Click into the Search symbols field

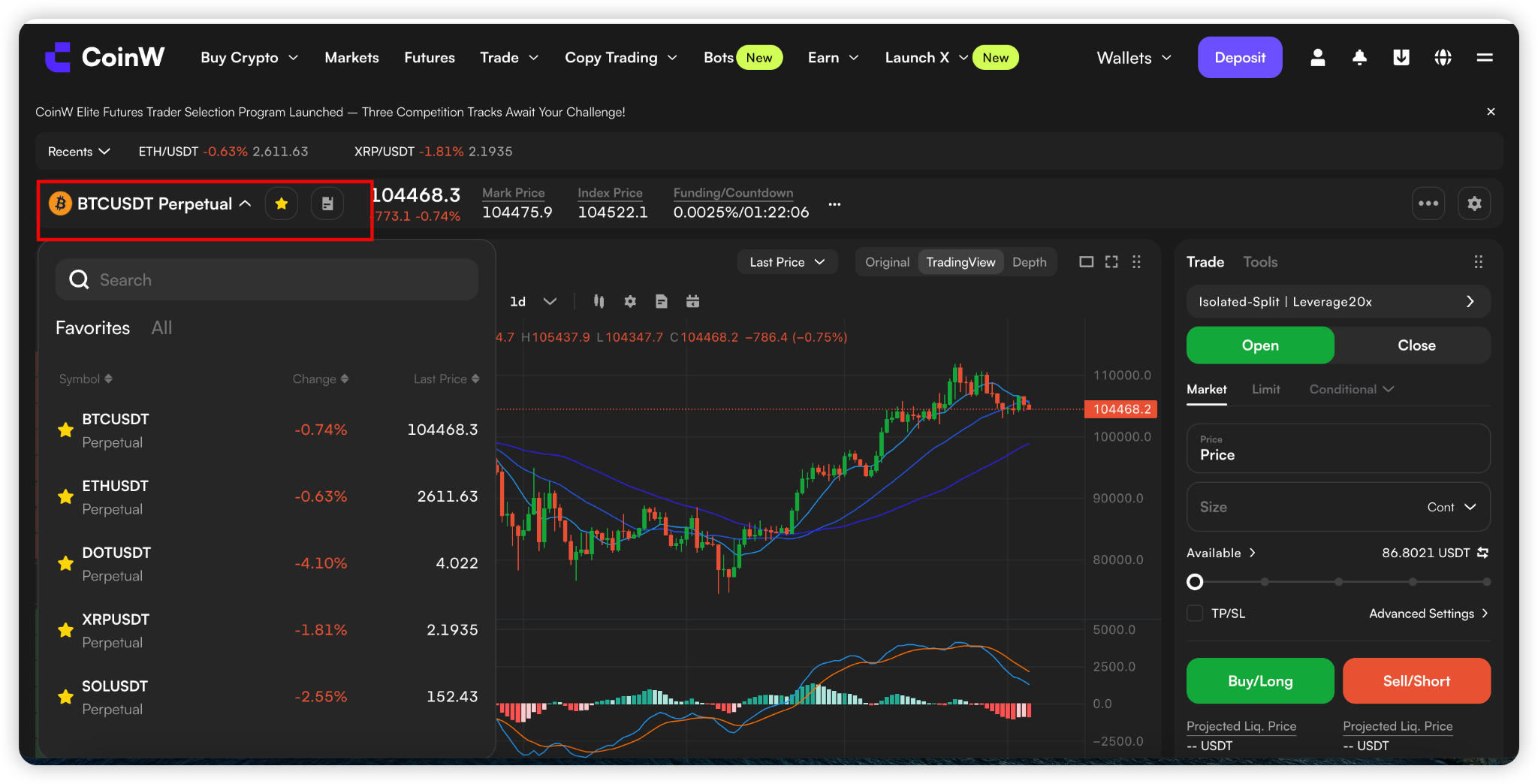(267, 280)
